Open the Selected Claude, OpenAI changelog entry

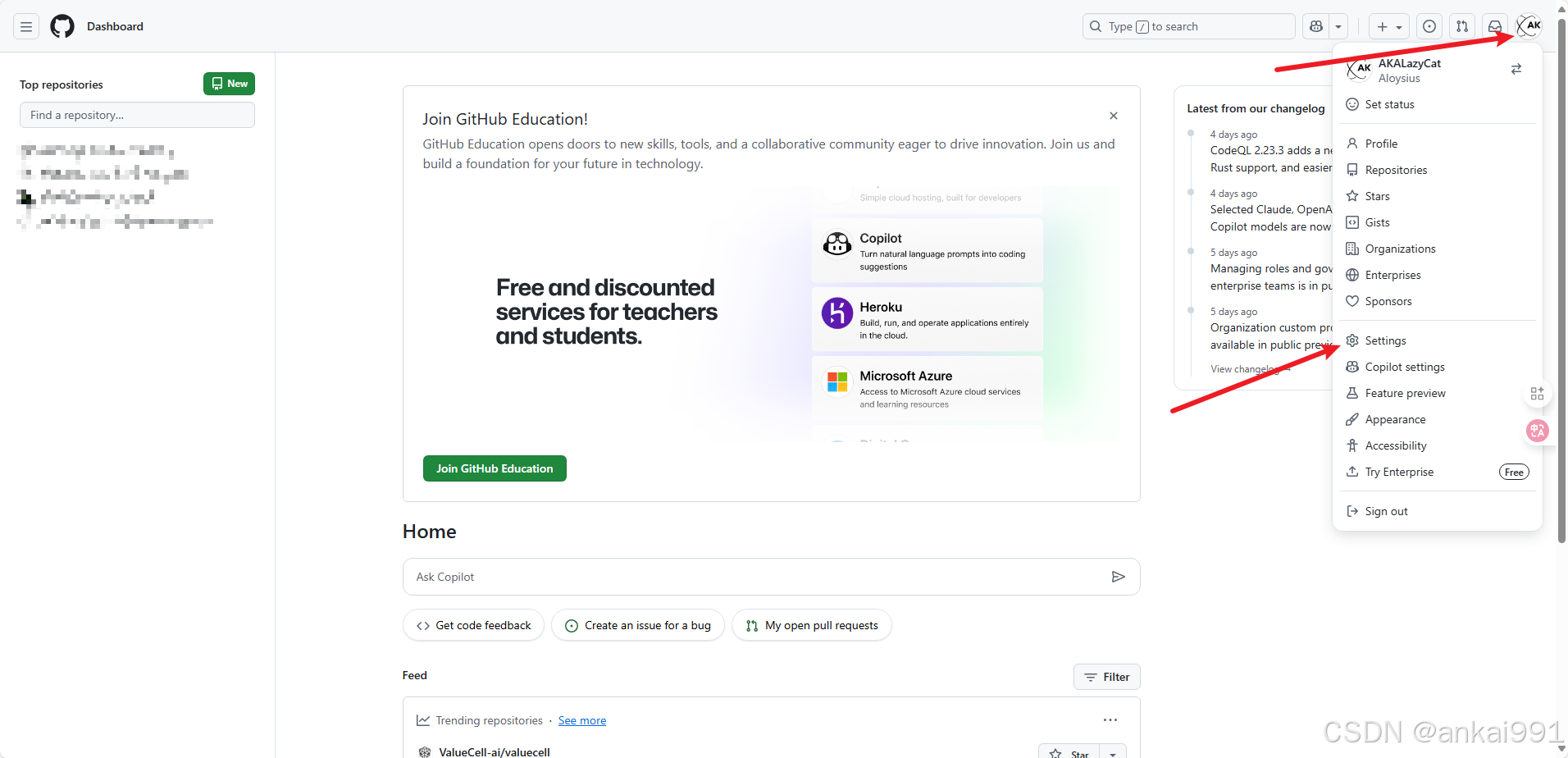pos(1271,218)
